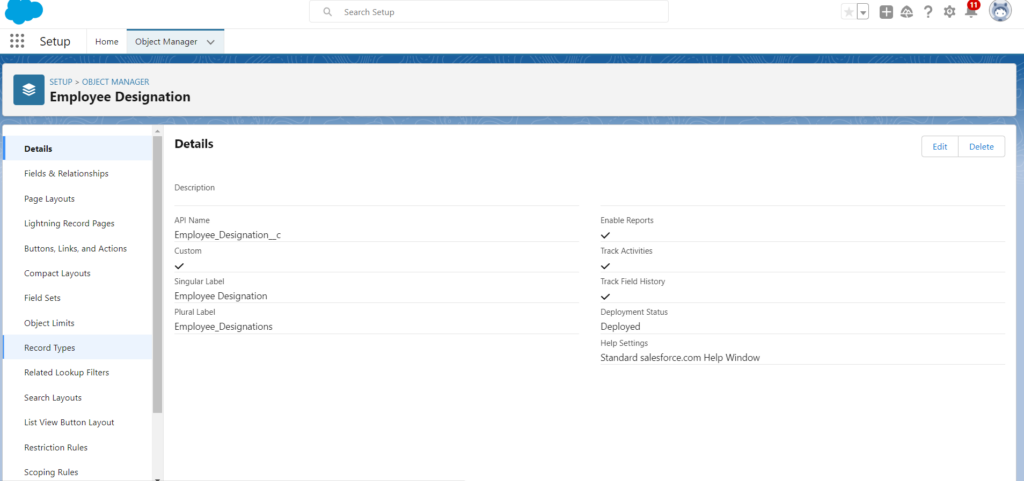The image size is (1024, 481).
Task: Open Page Layouts section
Action: click(78, 198)
